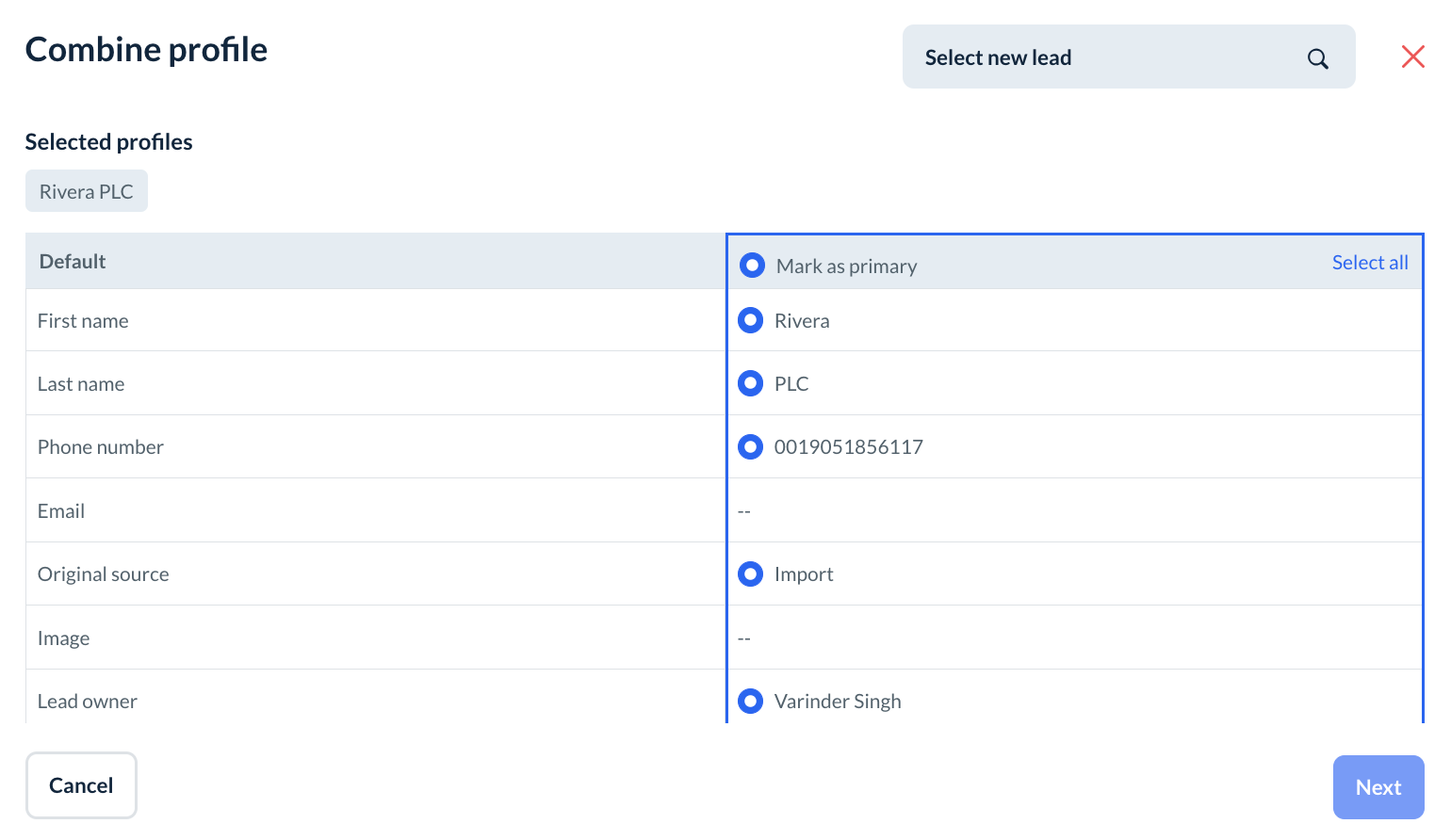Click the Original source row label
The width and height of the screenshot is (1451, 840).
coord(104,574)
